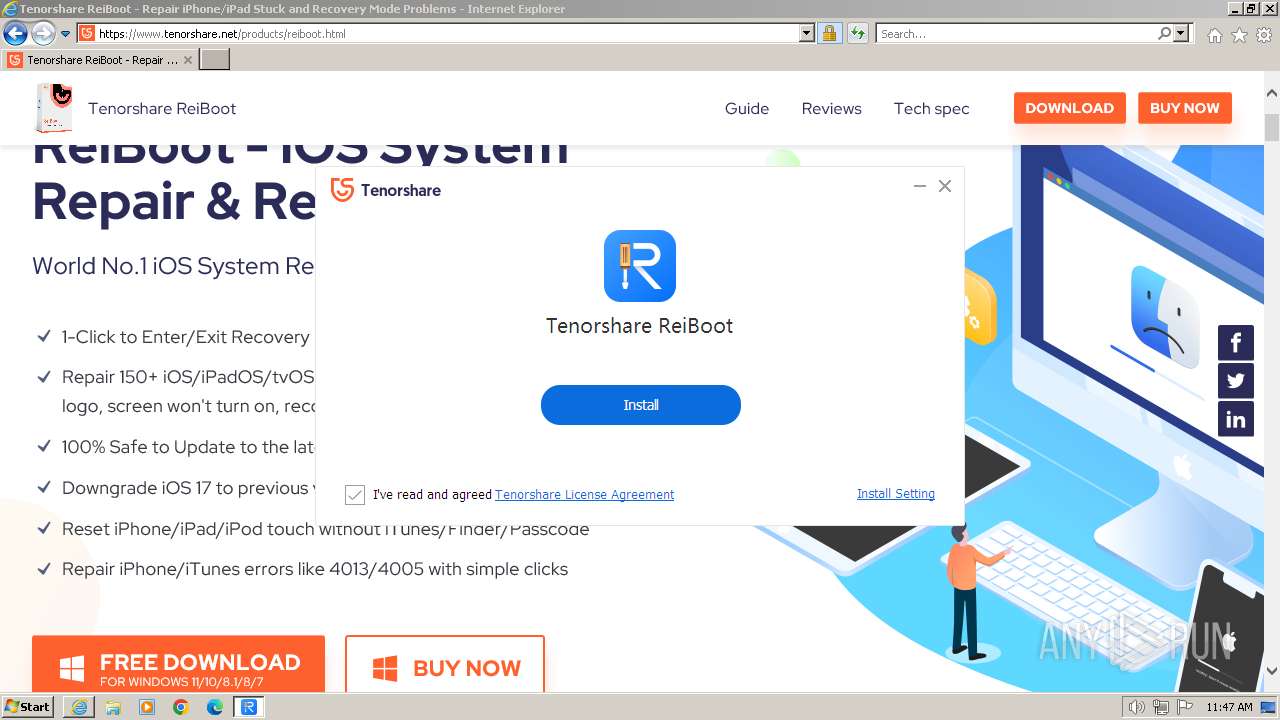1280x720 pixels.
Task: Open the Install Setting link
Action: tap(896, 494)
